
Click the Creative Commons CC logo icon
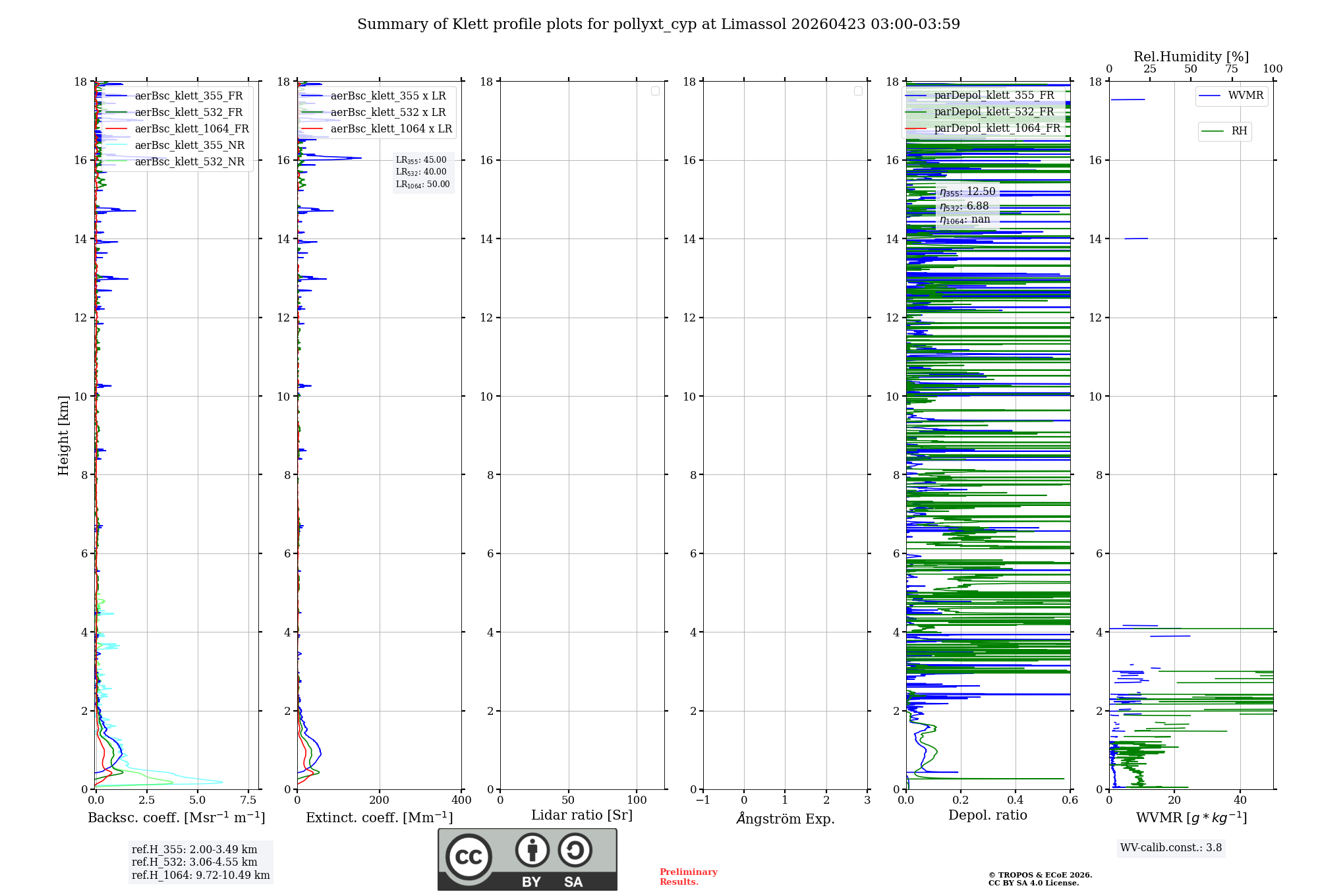click(x=469, y=856)
